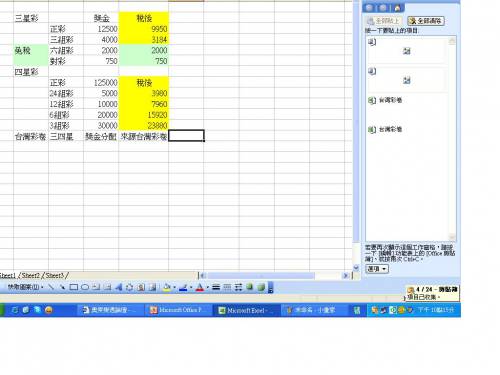Select the Line drawing tool

coord(51,287)
